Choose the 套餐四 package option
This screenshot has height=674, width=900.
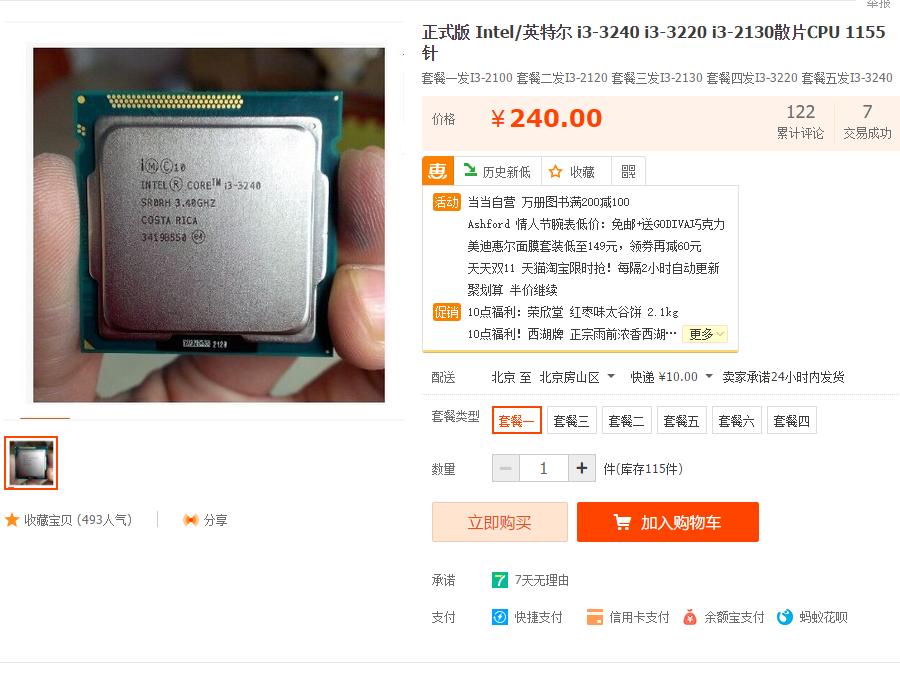tap(792, 421)
